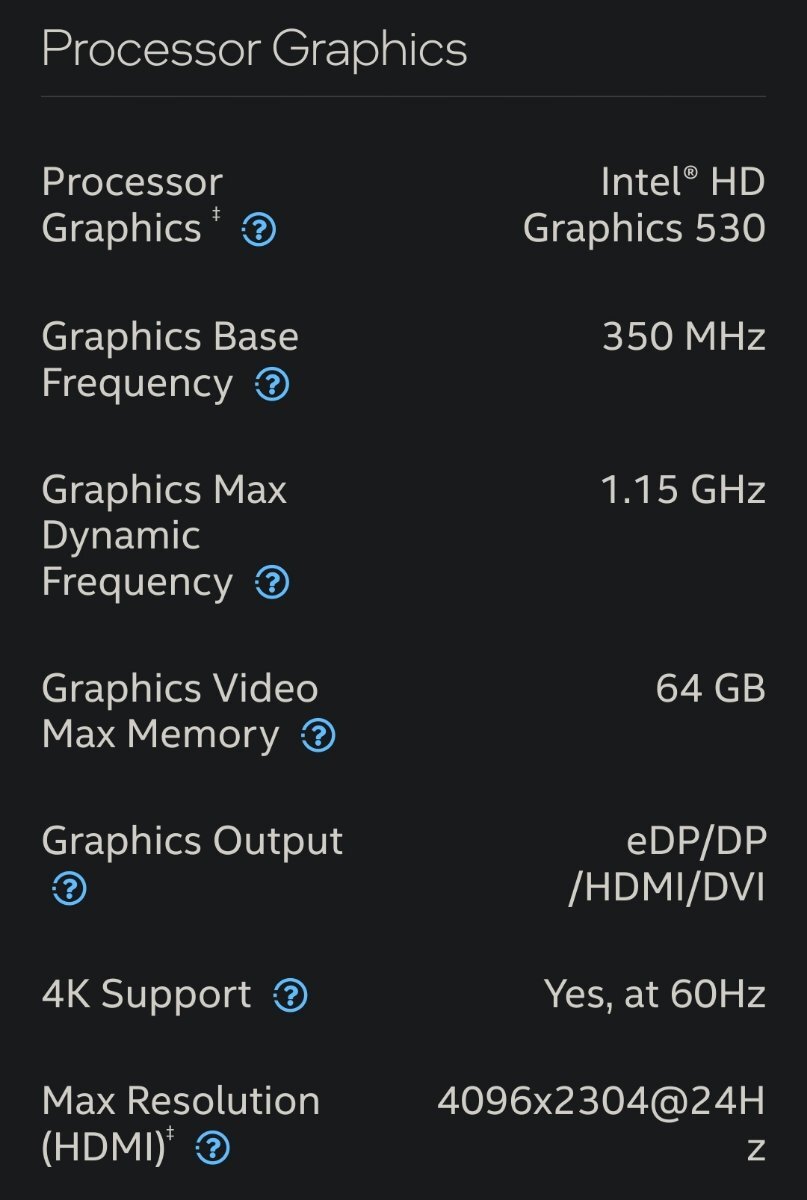Click the Max Resolution (HDMI) label

[x=181, y=1125]
